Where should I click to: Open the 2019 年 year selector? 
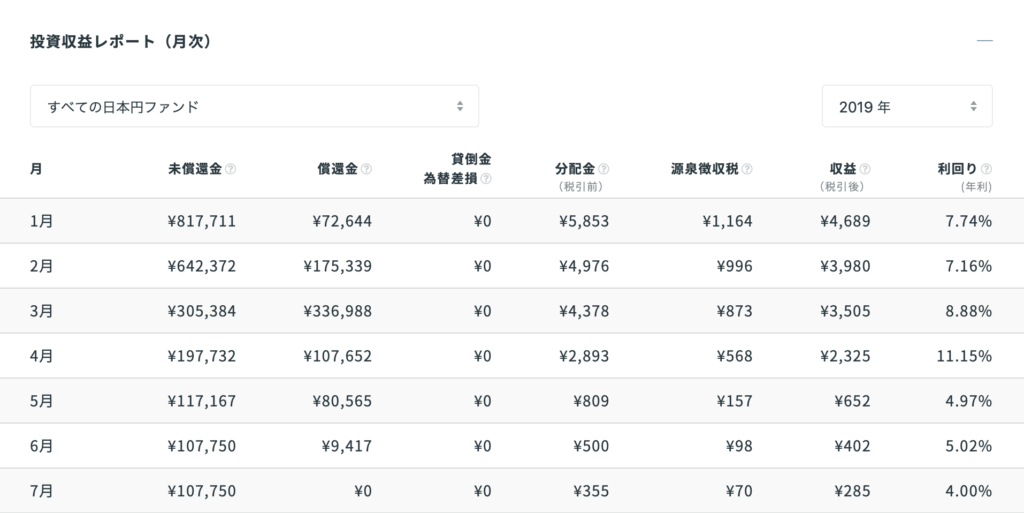point(907,106)
